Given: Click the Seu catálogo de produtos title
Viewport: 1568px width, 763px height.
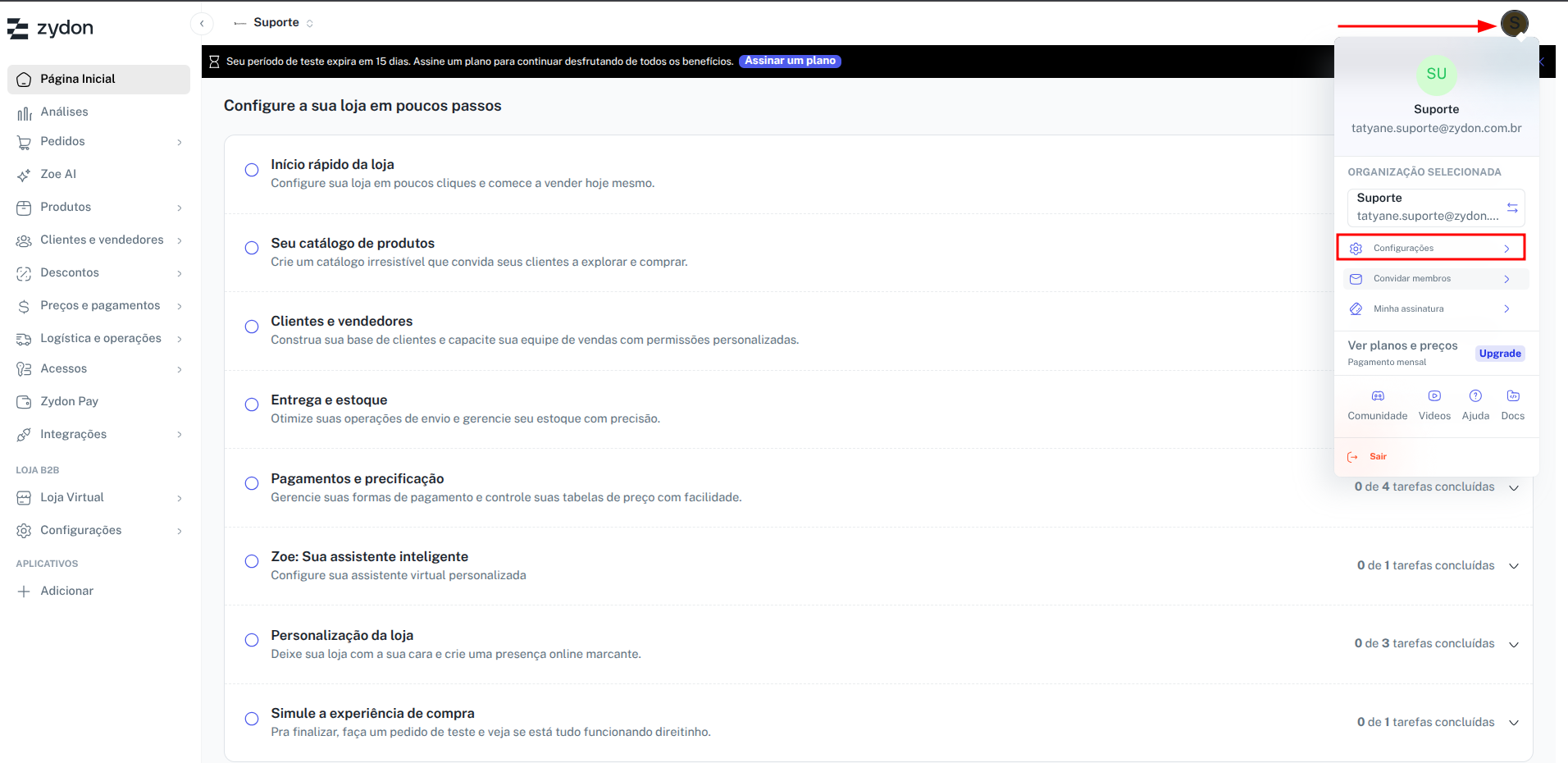Looking at the screenshot, I should point(353,244).
